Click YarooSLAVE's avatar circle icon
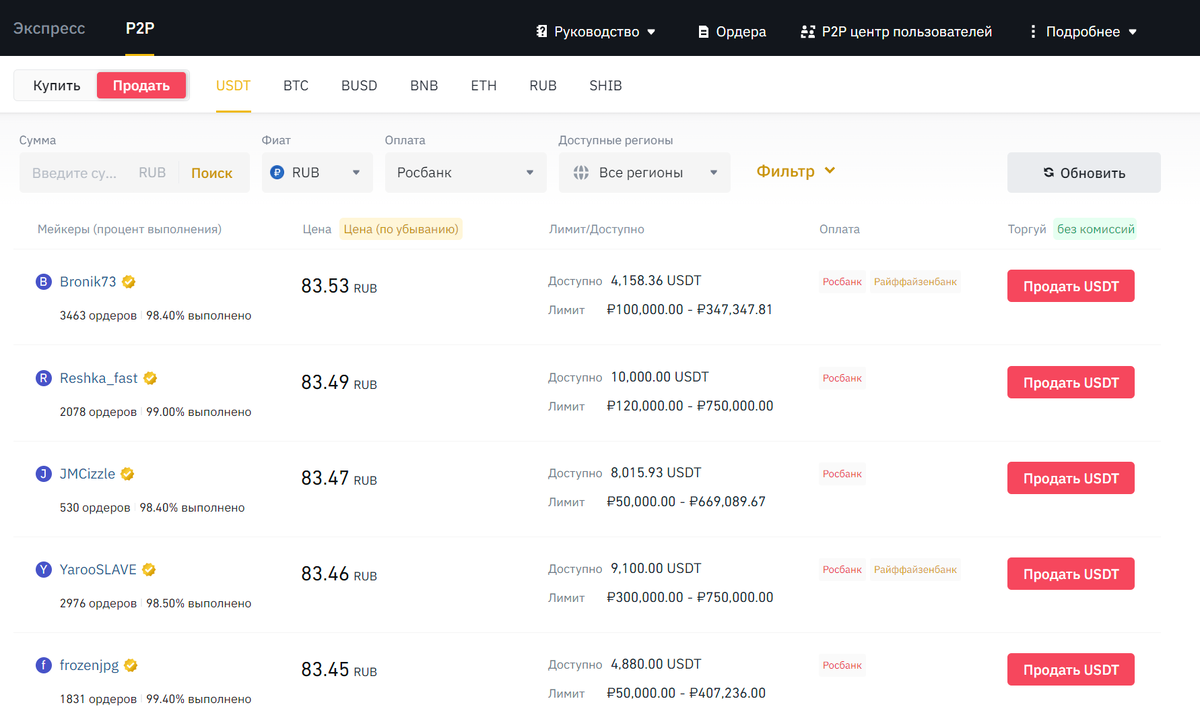The width and height of the screenshot is (1200, 728). point(44,570)
